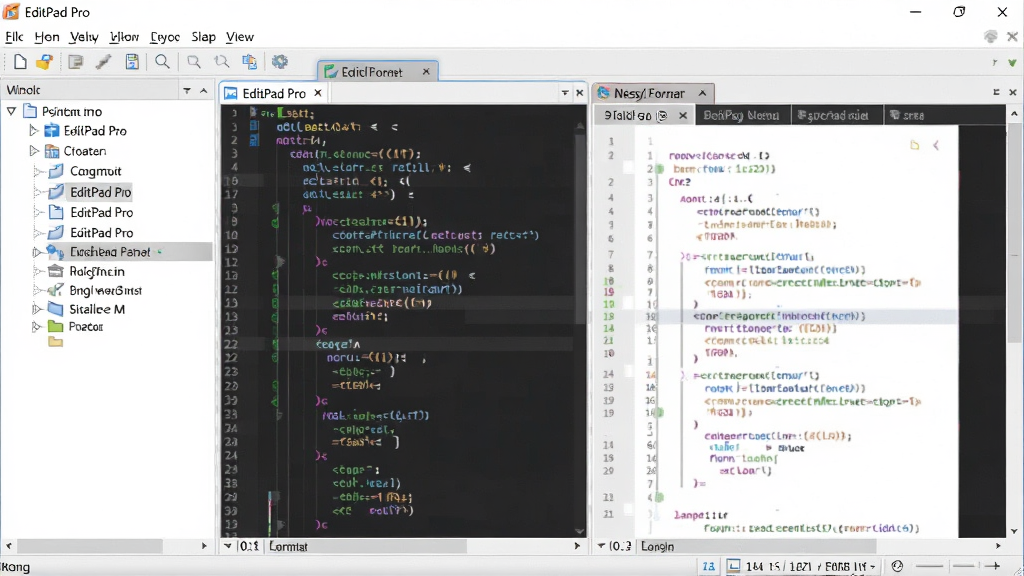Open the Slap menu

[x=203, y=37]
